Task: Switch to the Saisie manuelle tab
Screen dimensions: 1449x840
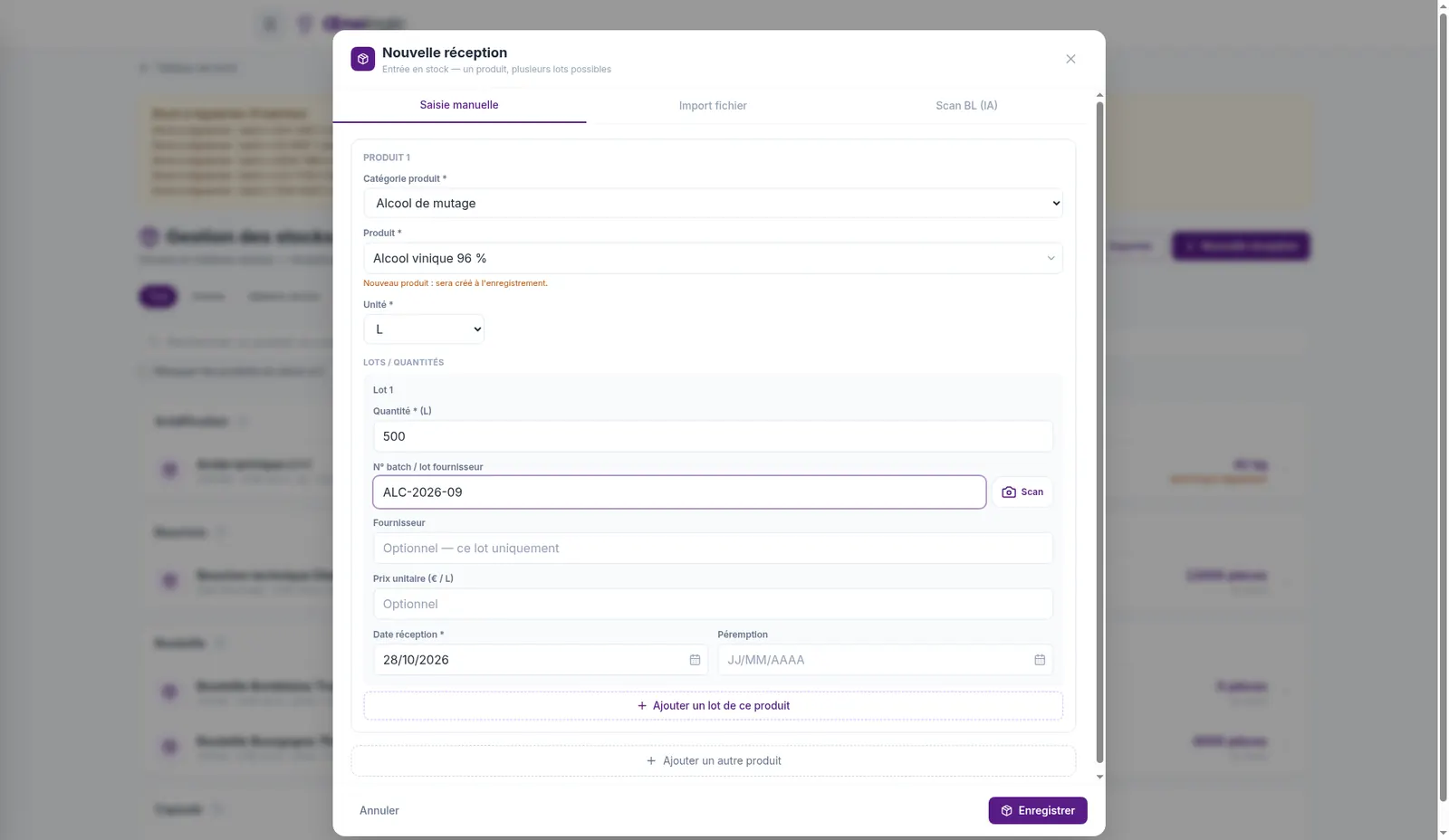Action: click(459, 105)
